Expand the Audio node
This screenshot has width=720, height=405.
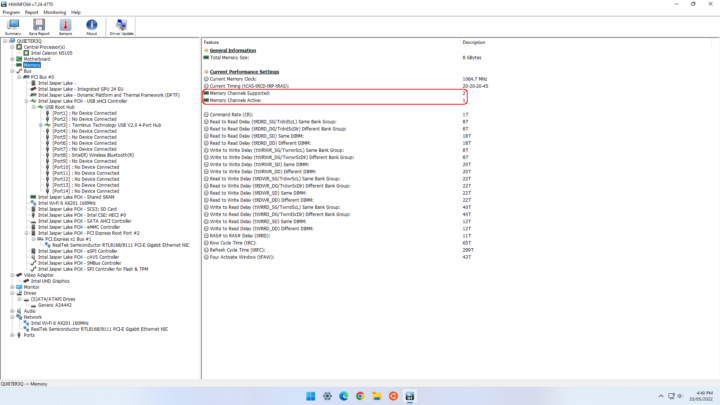12,311
